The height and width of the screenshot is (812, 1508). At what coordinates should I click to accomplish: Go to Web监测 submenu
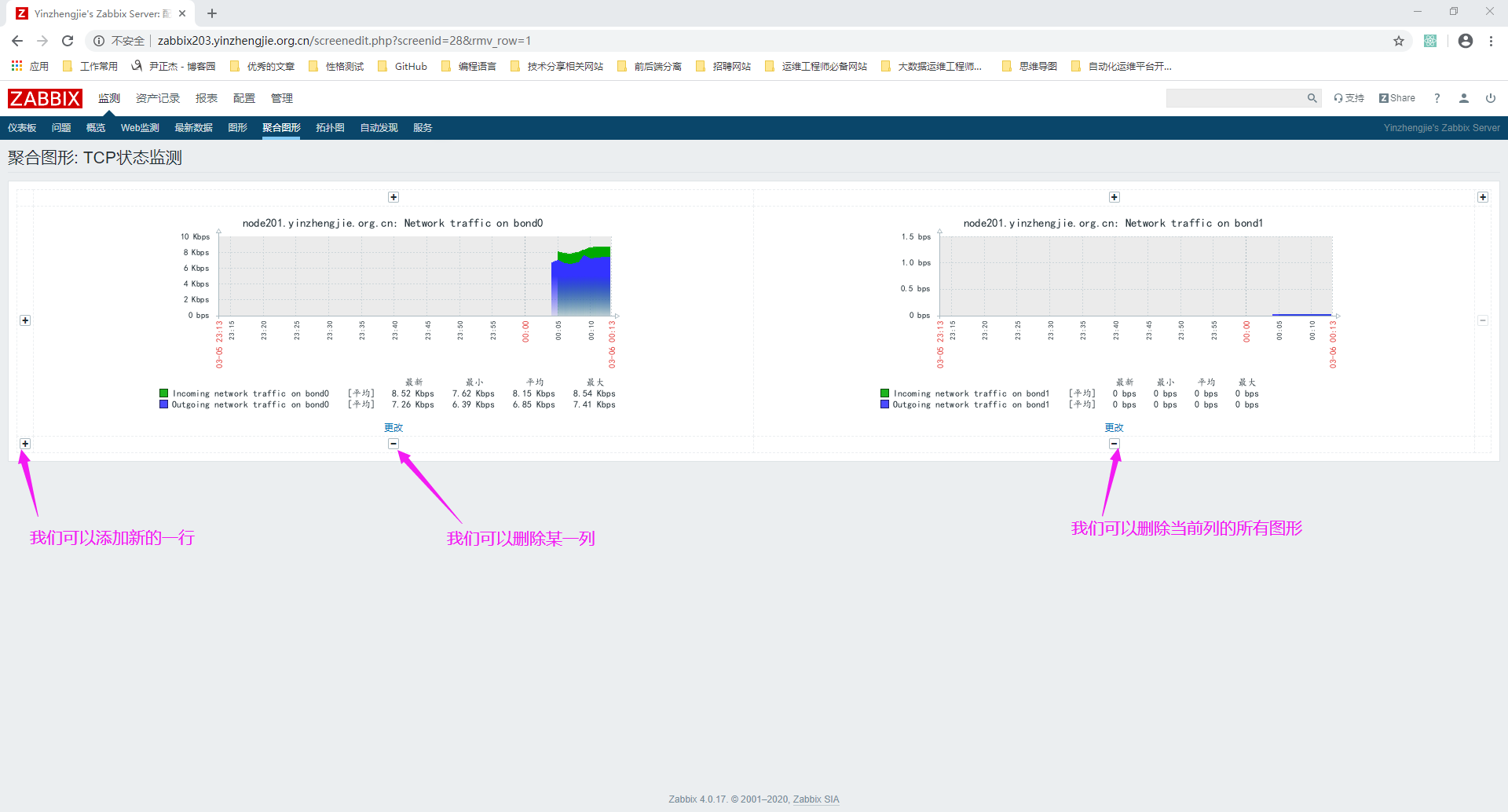pyautogui.click(x=140, y=128)
